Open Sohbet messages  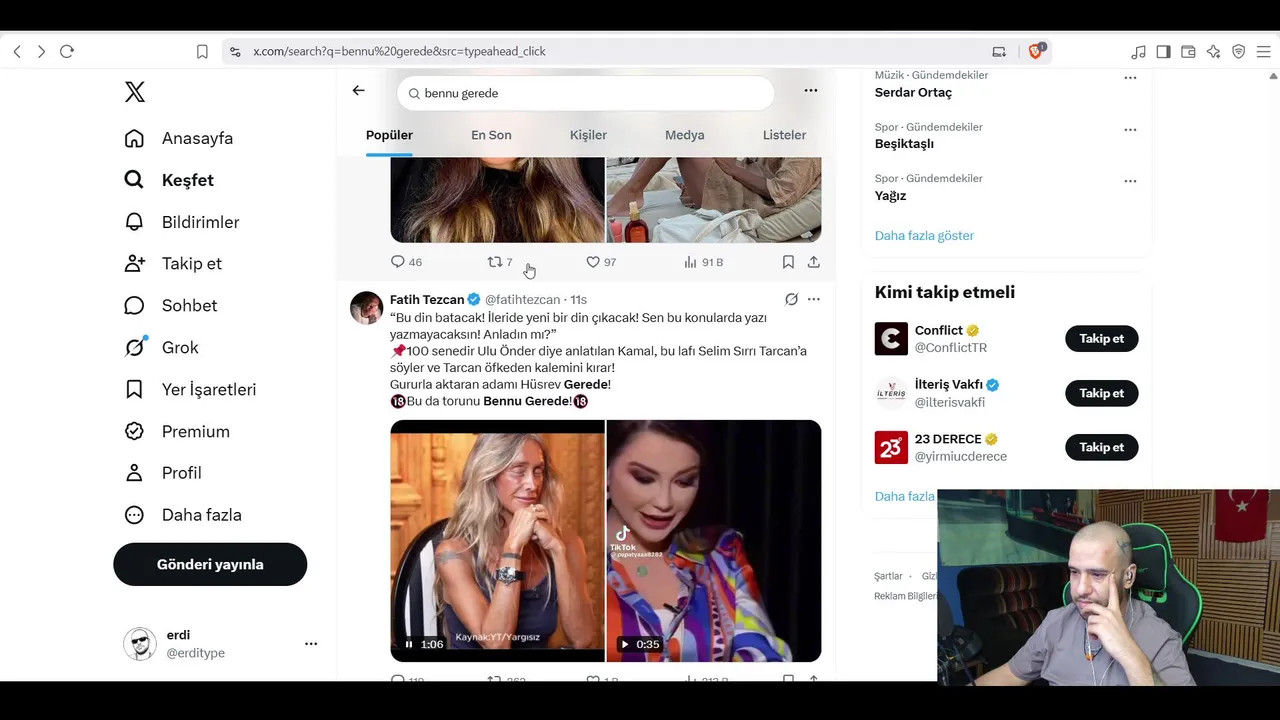[x=170, y=306]
